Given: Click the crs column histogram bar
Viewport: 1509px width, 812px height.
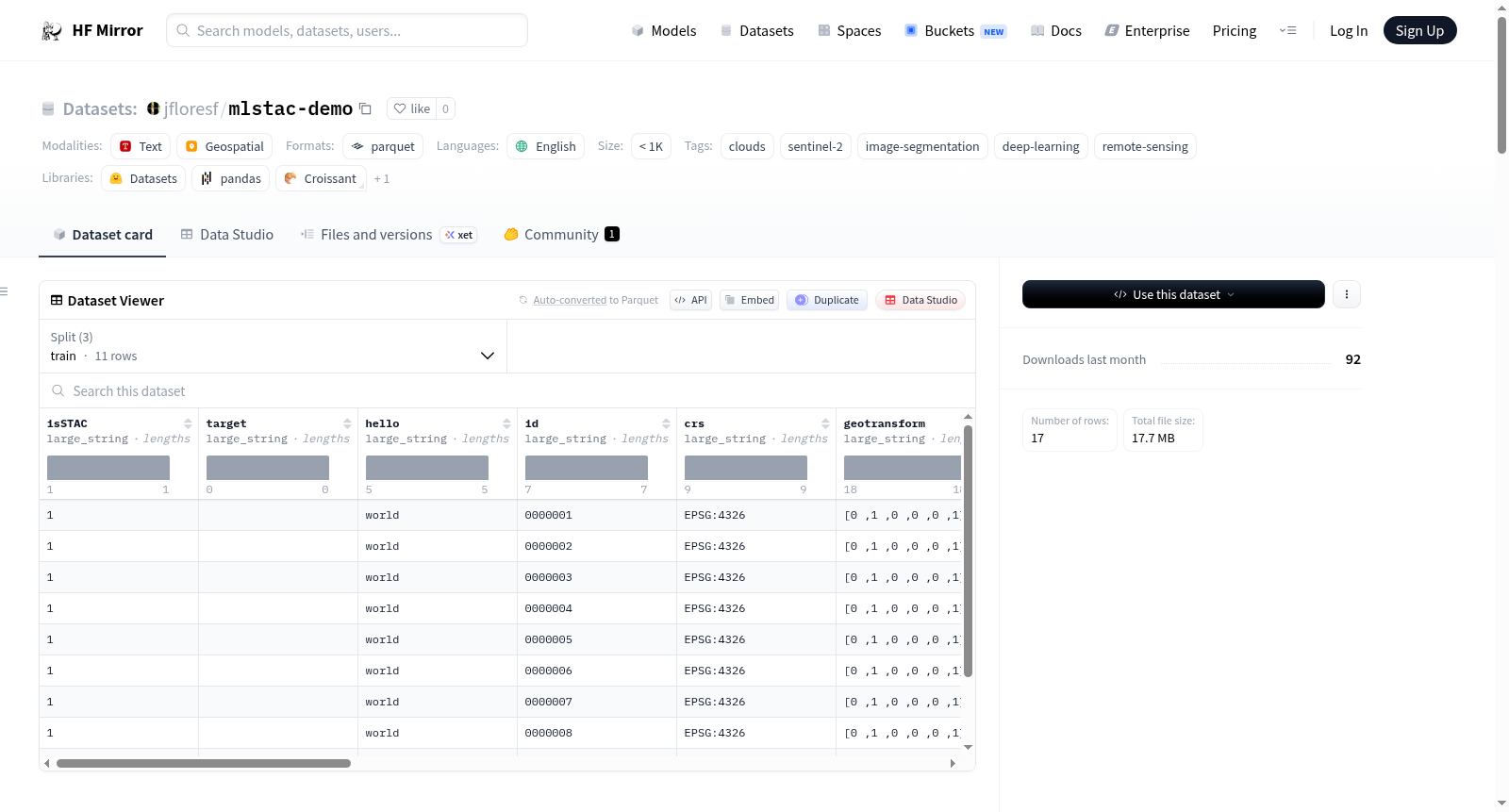Looking at the screenshot, I should (746, 468).
